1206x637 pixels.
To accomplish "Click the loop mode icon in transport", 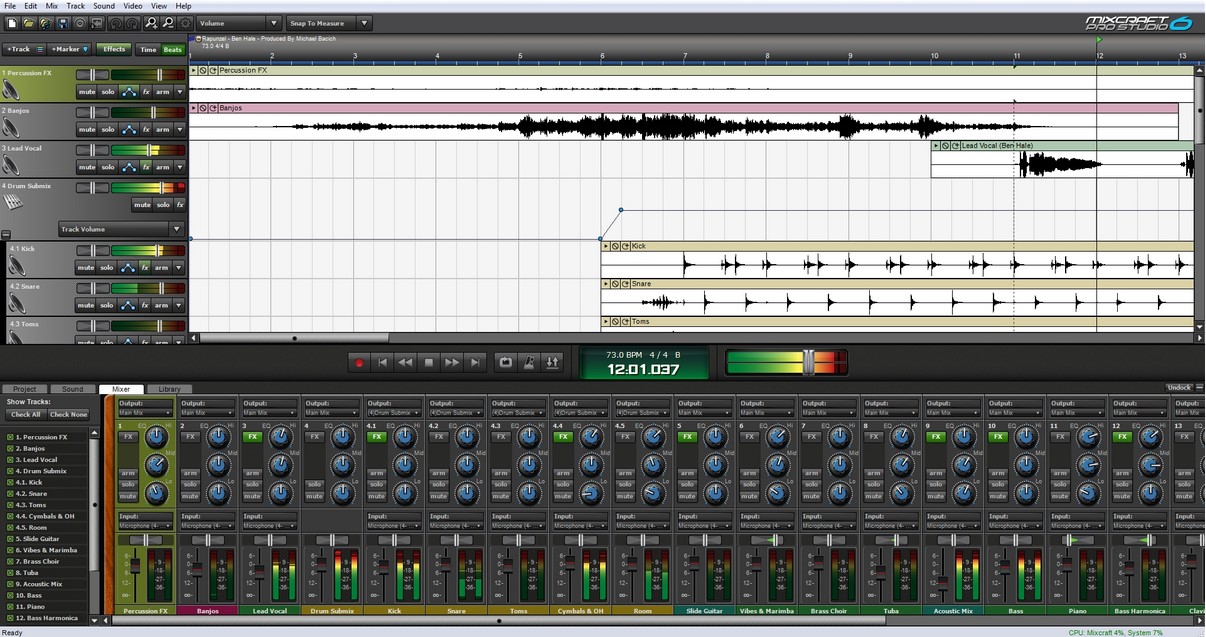I will tap(506, 362).
